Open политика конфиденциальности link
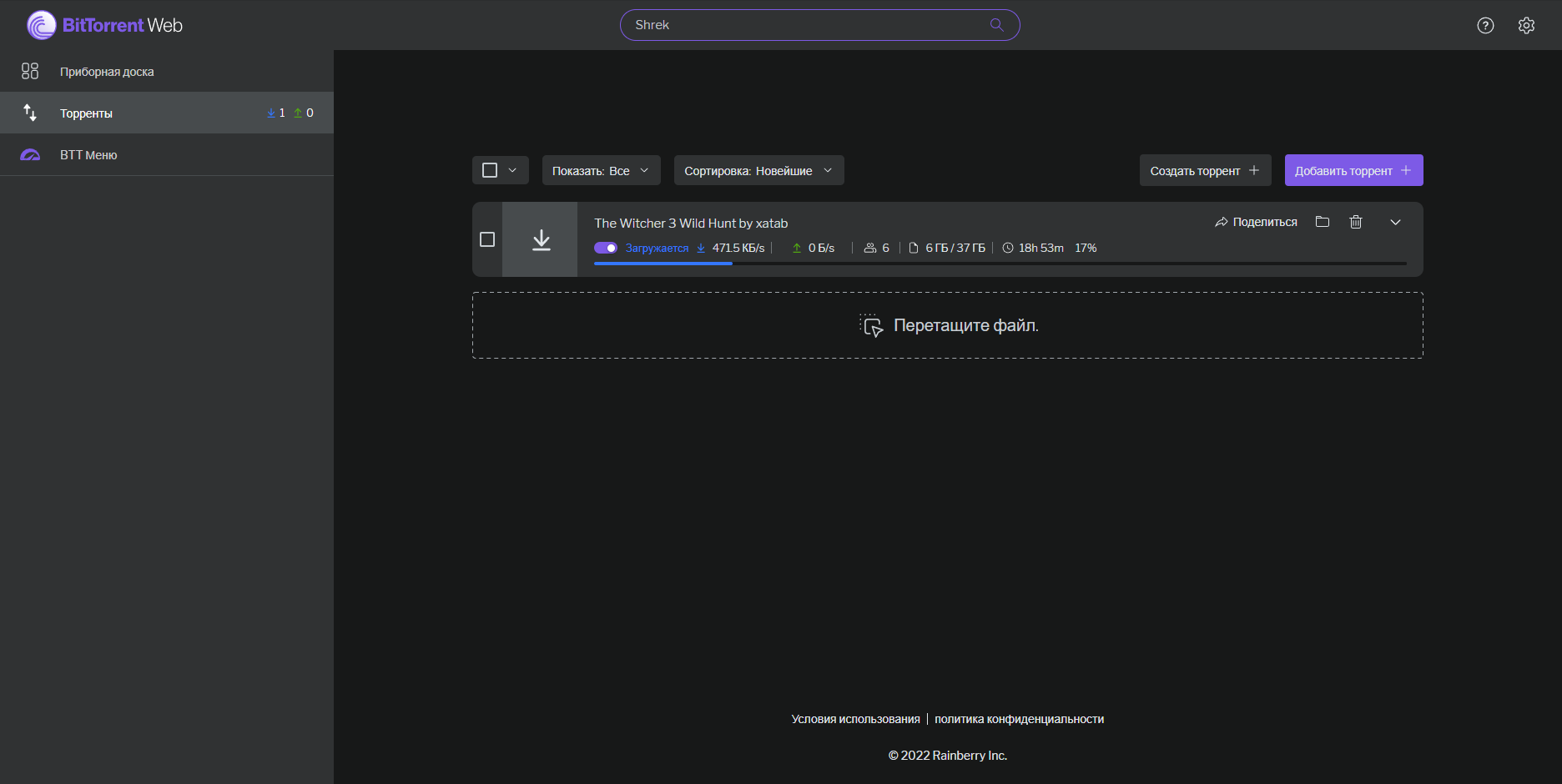Image resolution: width=1562 pixels, height=784 pixels. [x=1019, y=719]
